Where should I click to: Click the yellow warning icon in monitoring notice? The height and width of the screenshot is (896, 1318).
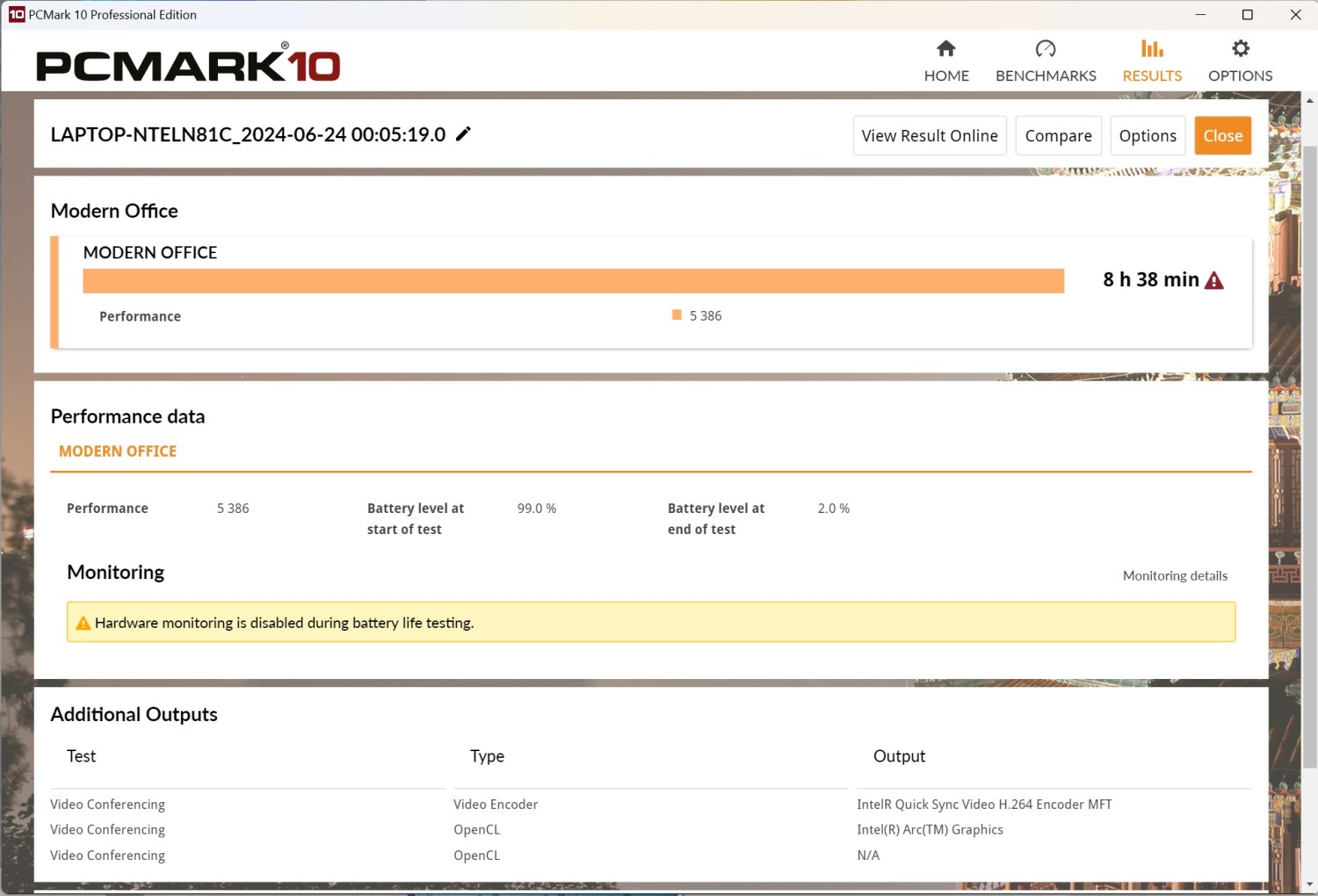pyautogui.click(x=83, y=623)
